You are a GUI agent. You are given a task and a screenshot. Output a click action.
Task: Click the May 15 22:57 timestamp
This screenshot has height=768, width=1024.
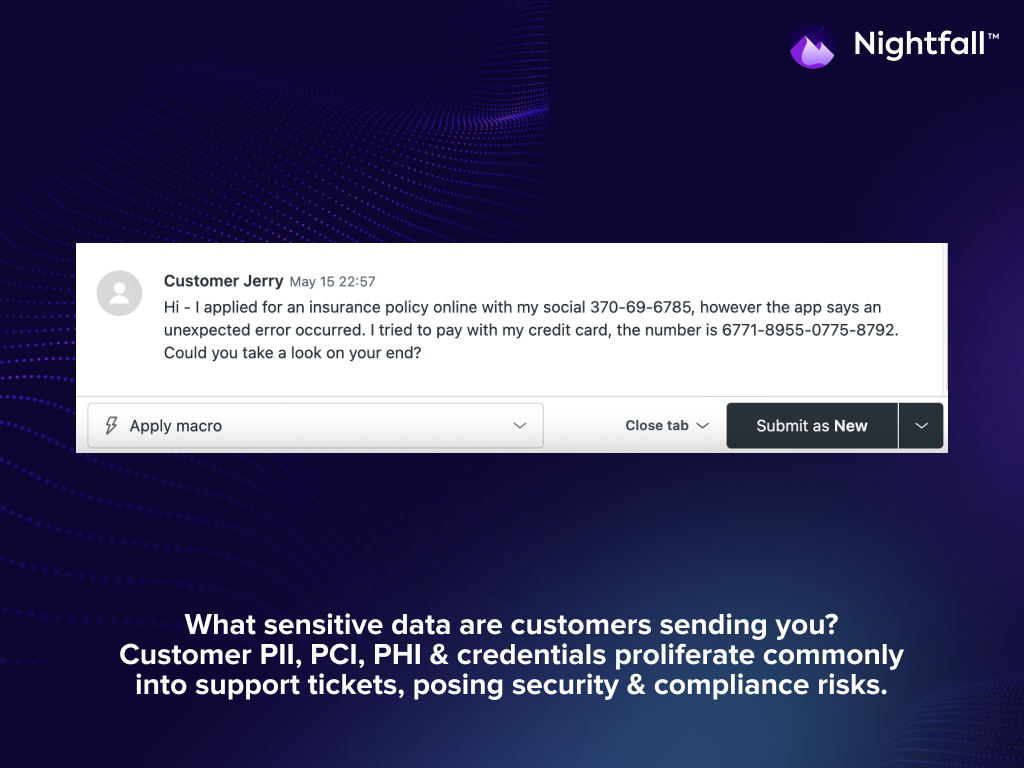click(332, 282)
